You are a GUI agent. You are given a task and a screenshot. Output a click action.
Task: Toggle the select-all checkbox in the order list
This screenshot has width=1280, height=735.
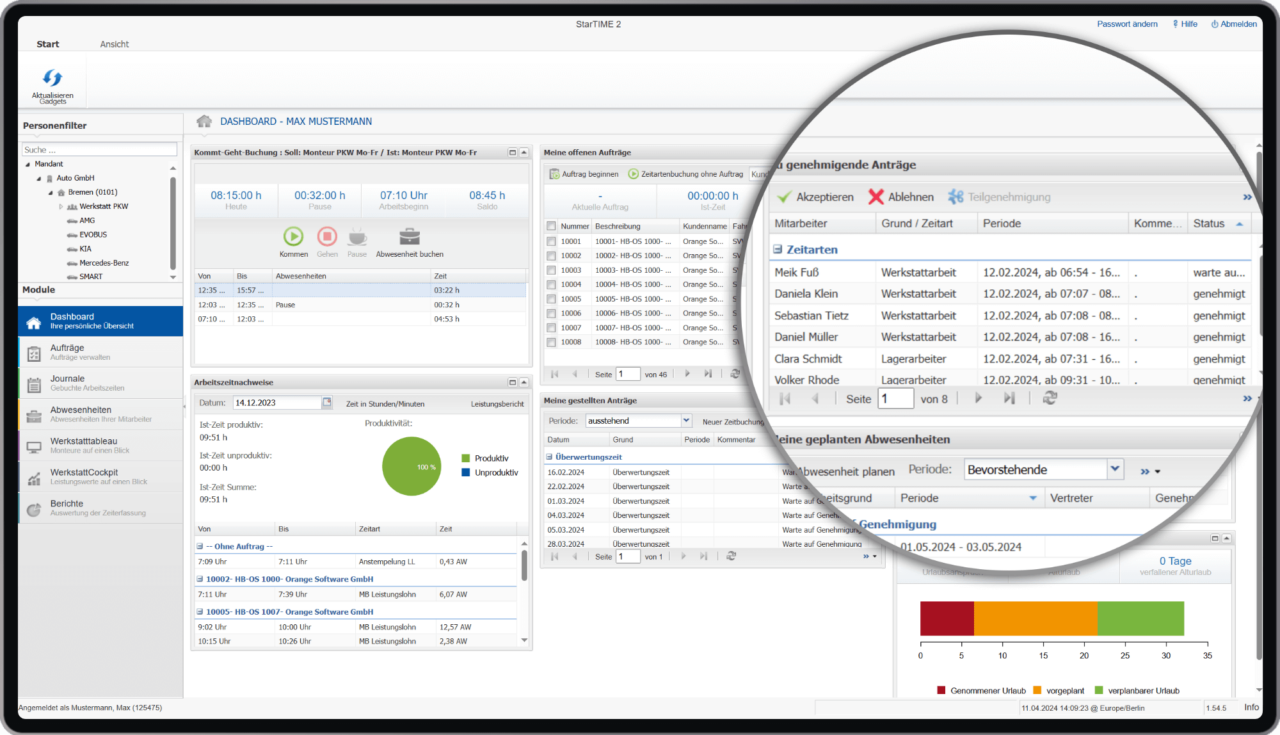[551, 225]
